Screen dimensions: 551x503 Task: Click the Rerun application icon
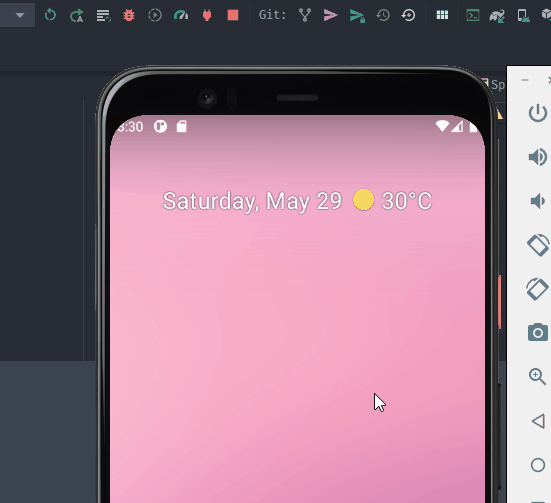[50, 15]
